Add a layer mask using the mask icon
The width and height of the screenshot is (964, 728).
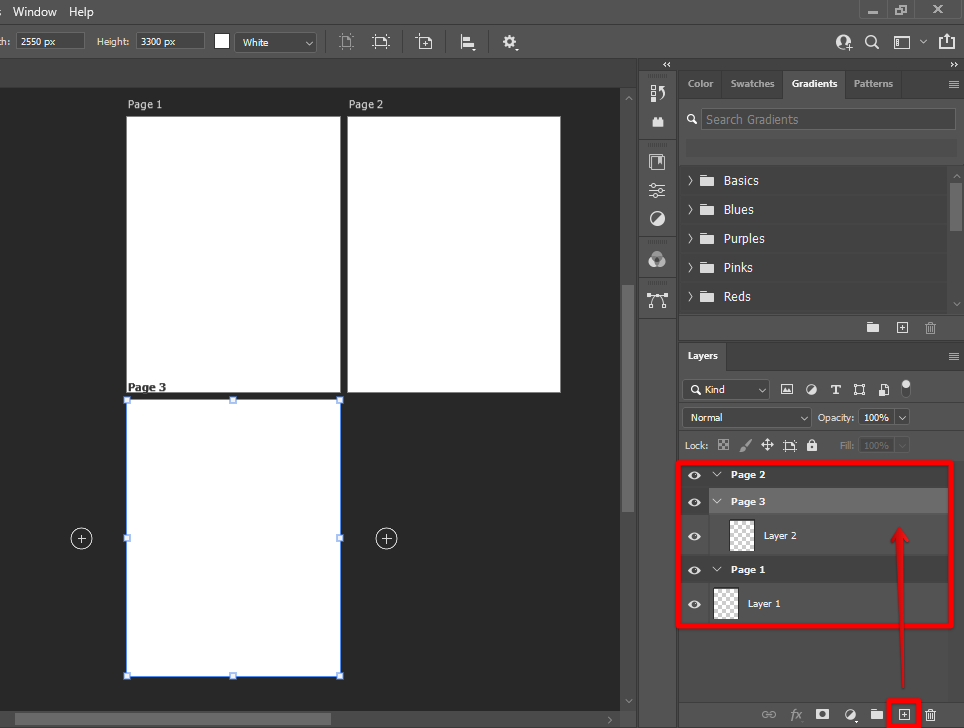(822, 714)
